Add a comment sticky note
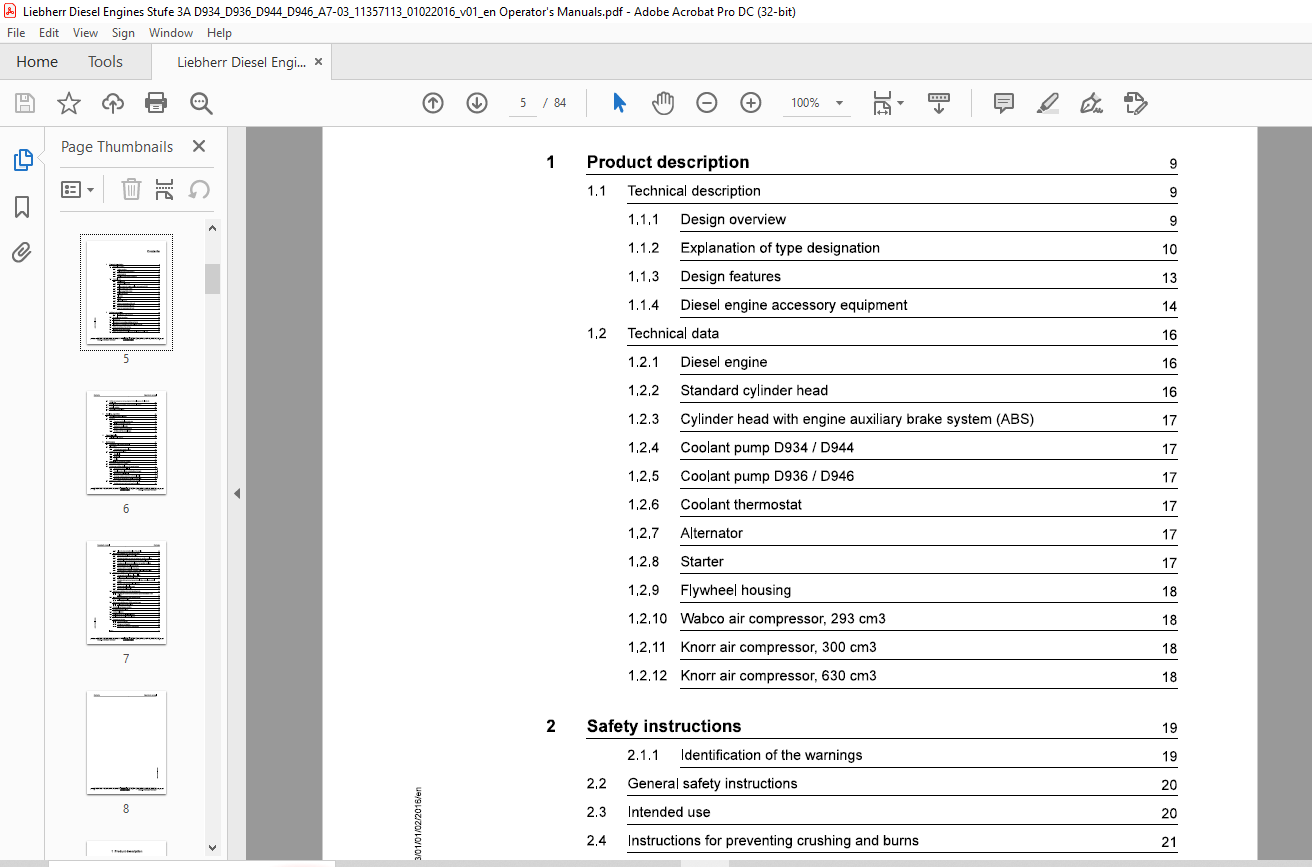Image resolution: width=1312 pixels, height=867 pixels. click(x=1003, y=103)
